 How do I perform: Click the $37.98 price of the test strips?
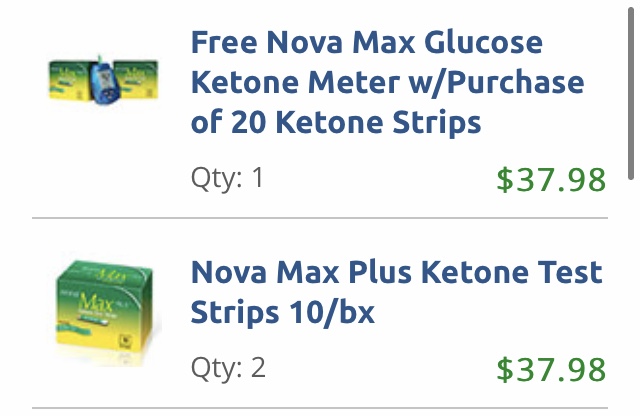pyautogui.click(x=551, y=369)
